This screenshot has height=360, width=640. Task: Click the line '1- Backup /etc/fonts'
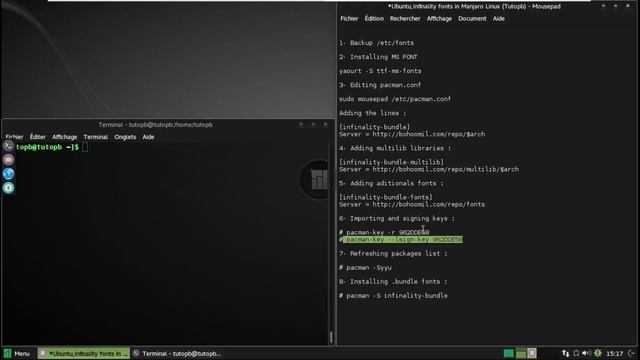[376, 43]
